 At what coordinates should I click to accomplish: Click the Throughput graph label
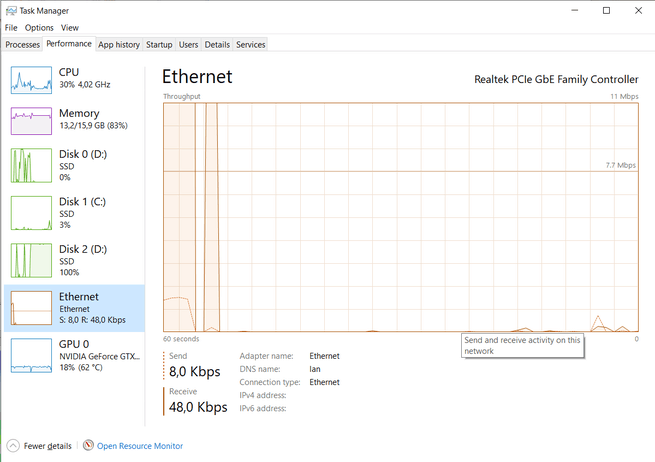[x=182, y=96]
